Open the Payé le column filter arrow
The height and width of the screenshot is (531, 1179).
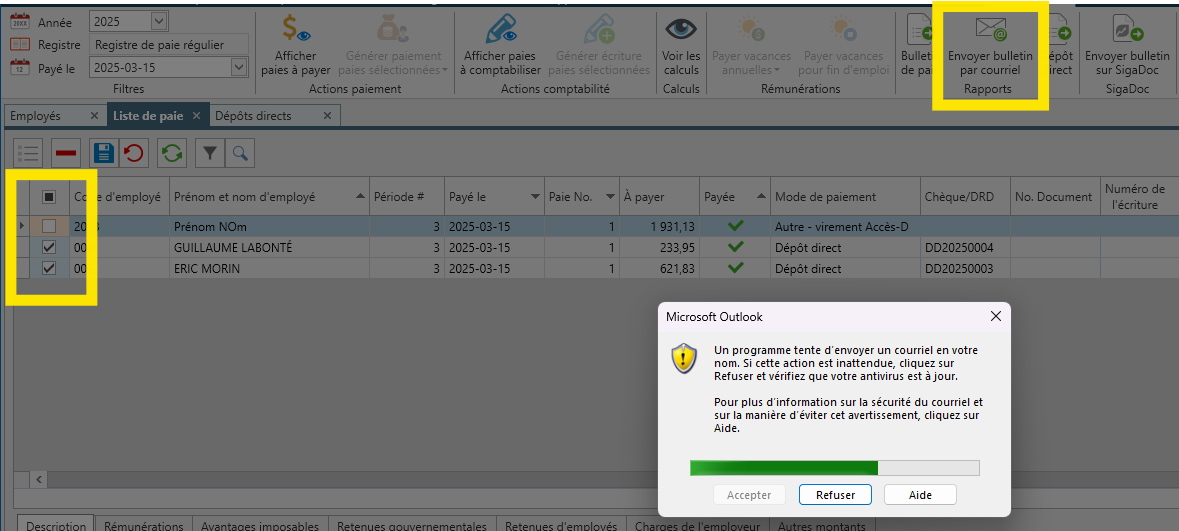pos(535,197)
